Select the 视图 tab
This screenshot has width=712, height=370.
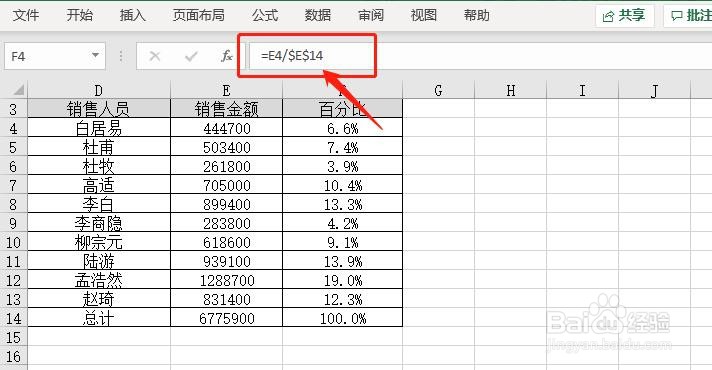[424, 15]
